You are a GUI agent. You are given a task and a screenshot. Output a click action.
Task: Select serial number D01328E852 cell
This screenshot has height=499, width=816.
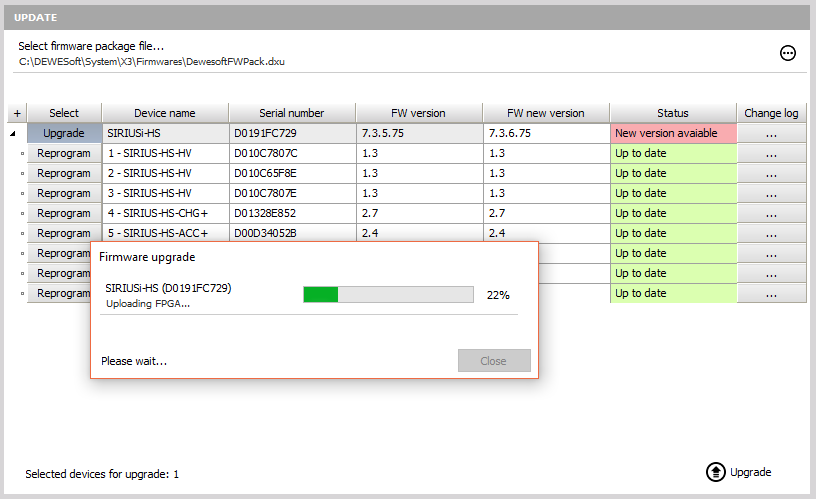[x=292, y=213]
